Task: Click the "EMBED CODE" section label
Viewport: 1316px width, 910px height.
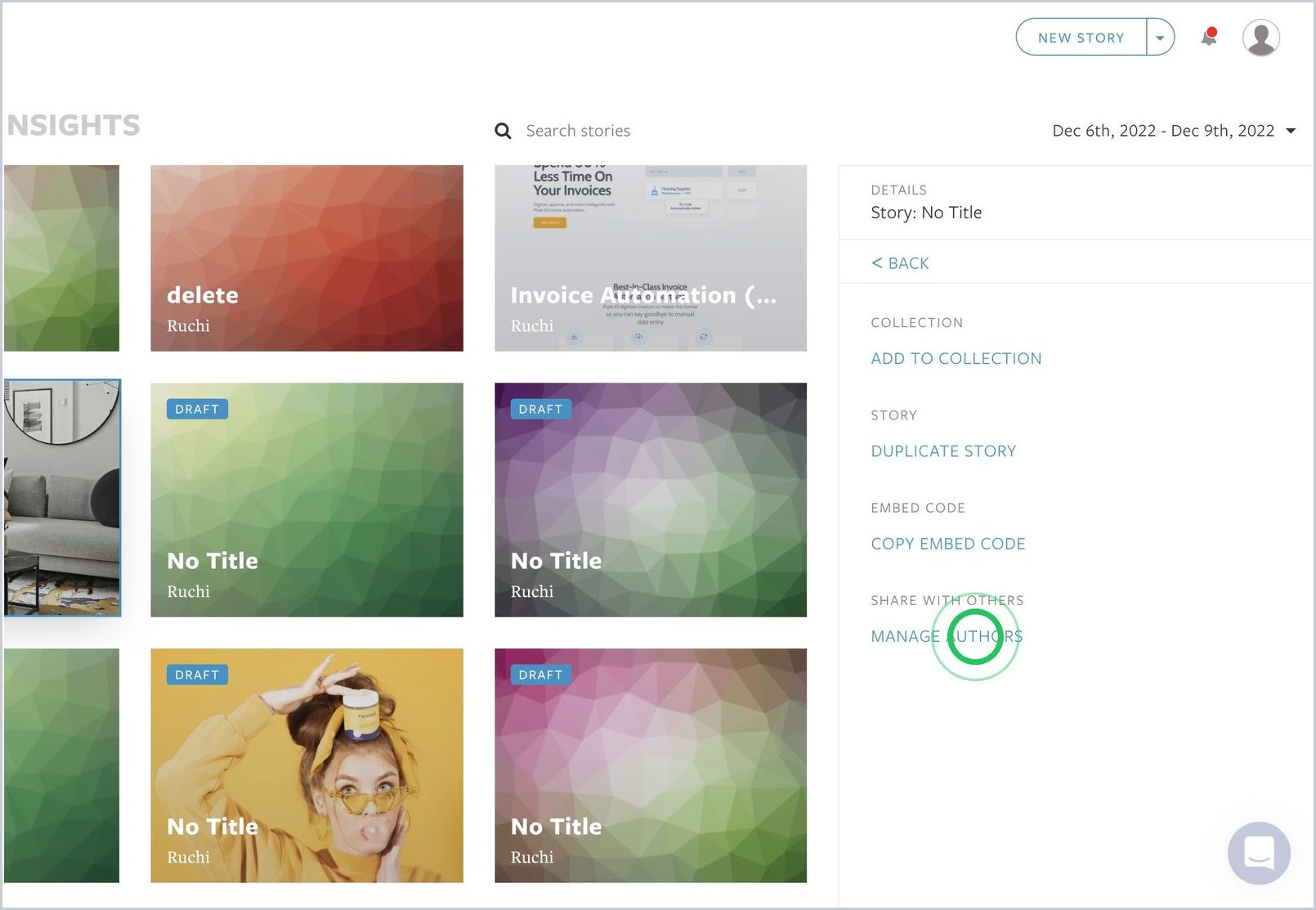Action: 918,508
